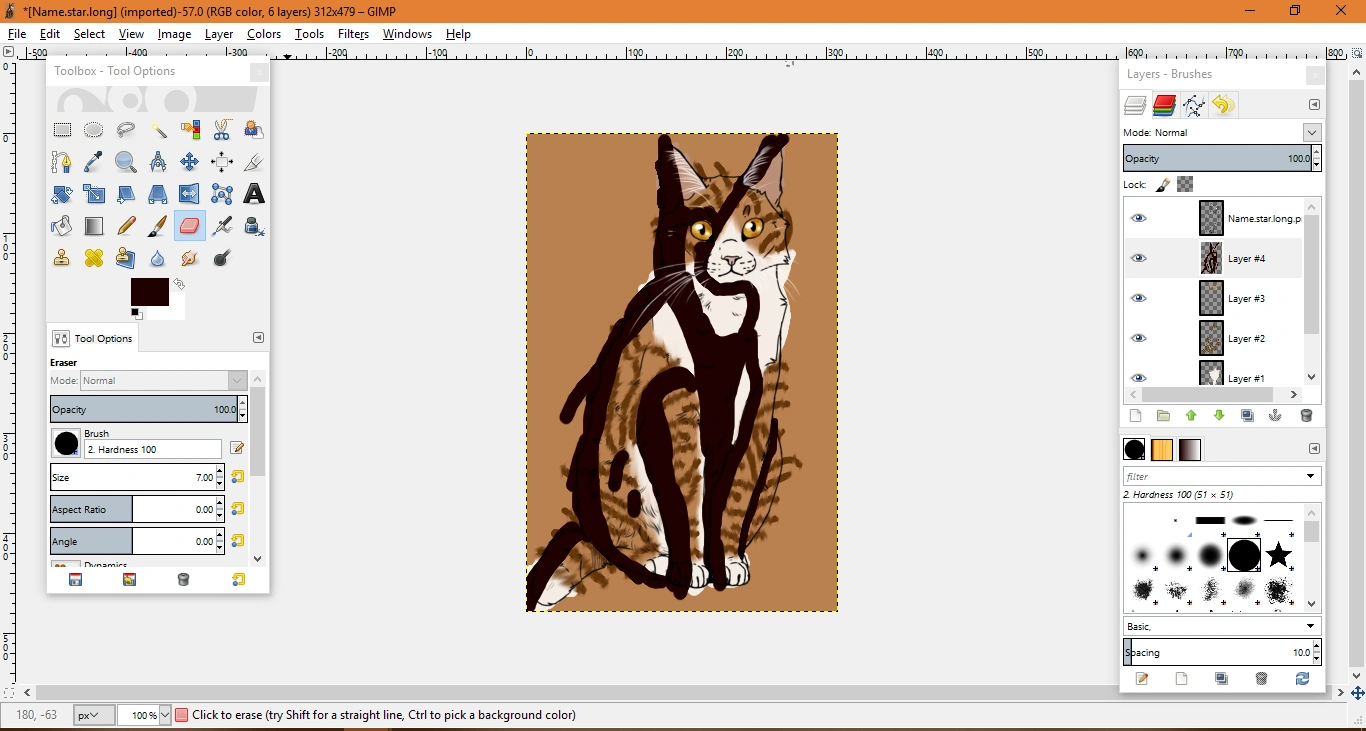Choose the Color Picker eyedropper tool
Image resolution: width=1366 pixels, height=731 pixels.
click(x=94, y=162)
